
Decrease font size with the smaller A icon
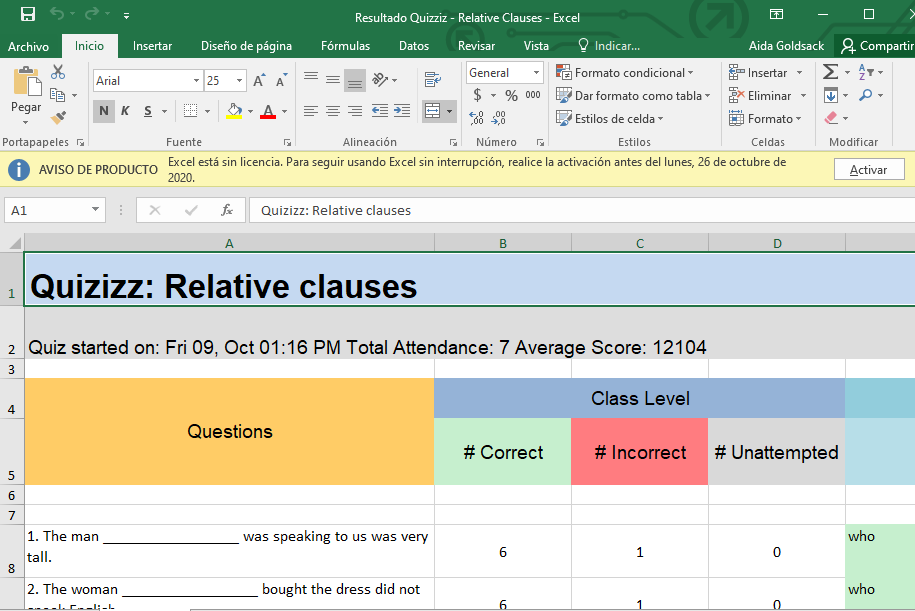click(x=281, y=81)
